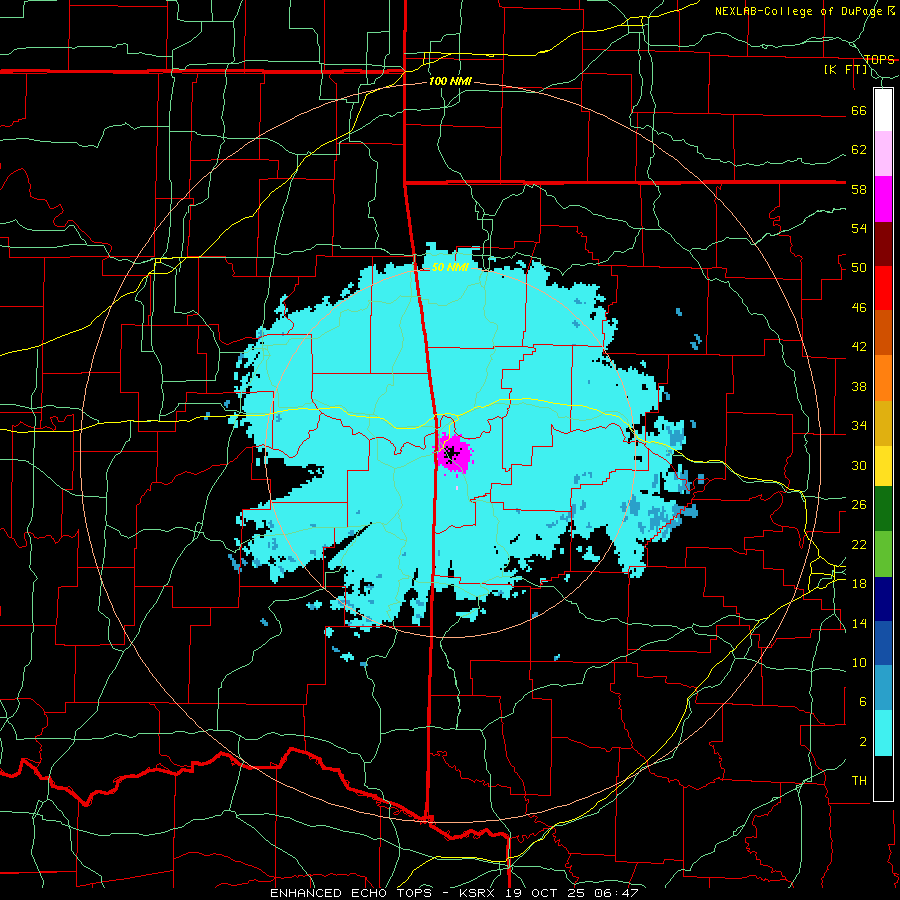The width and height of the screenshot is (900, 900).
Task: Click the legend value 2
Action: pos(863,742)
